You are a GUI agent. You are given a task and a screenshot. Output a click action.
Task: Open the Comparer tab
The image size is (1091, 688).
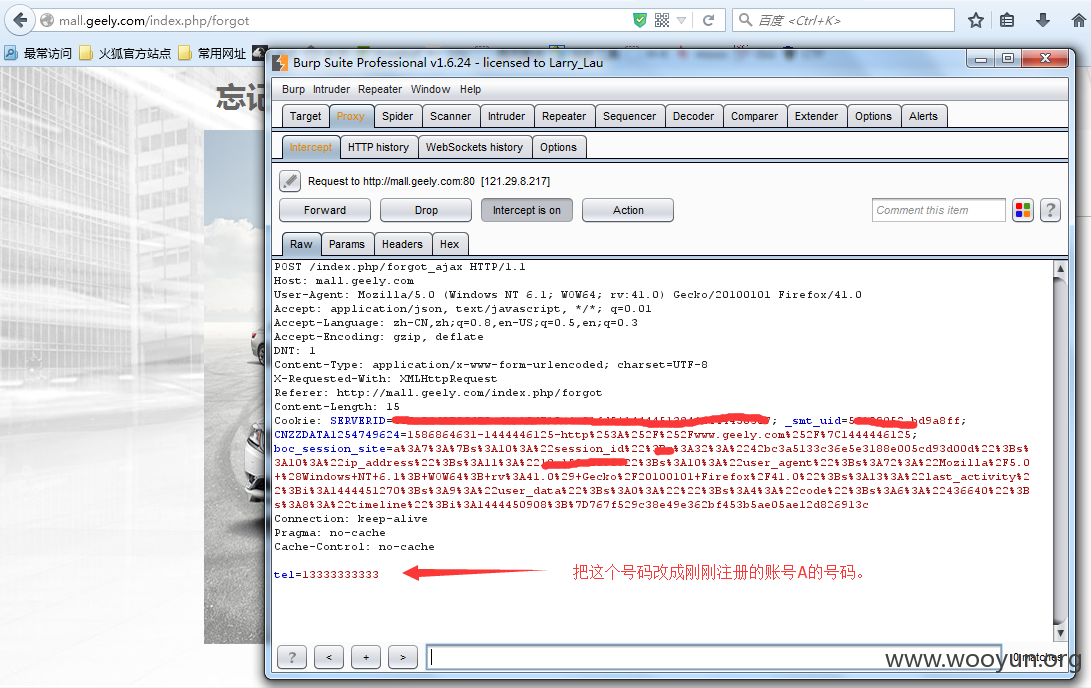[755, 116]
